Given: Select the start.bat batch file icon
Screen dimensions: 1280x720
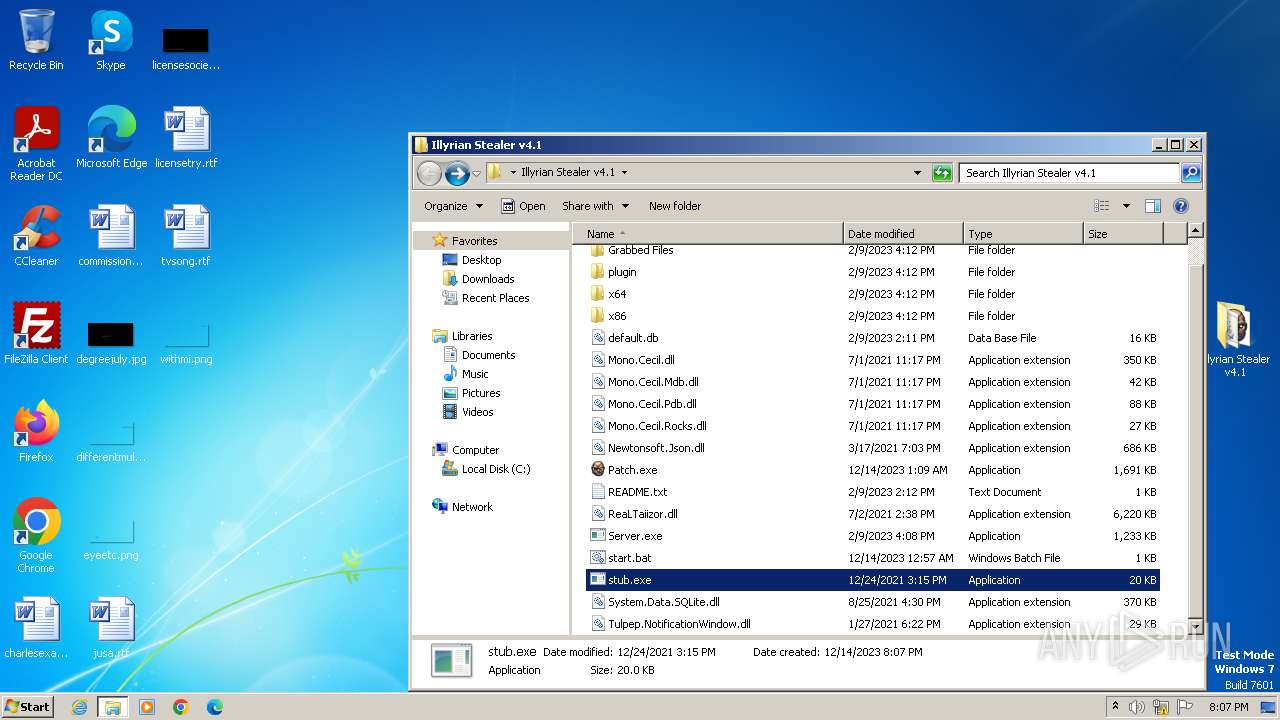Looking at the screenshot, I should [x=598, y=558].
